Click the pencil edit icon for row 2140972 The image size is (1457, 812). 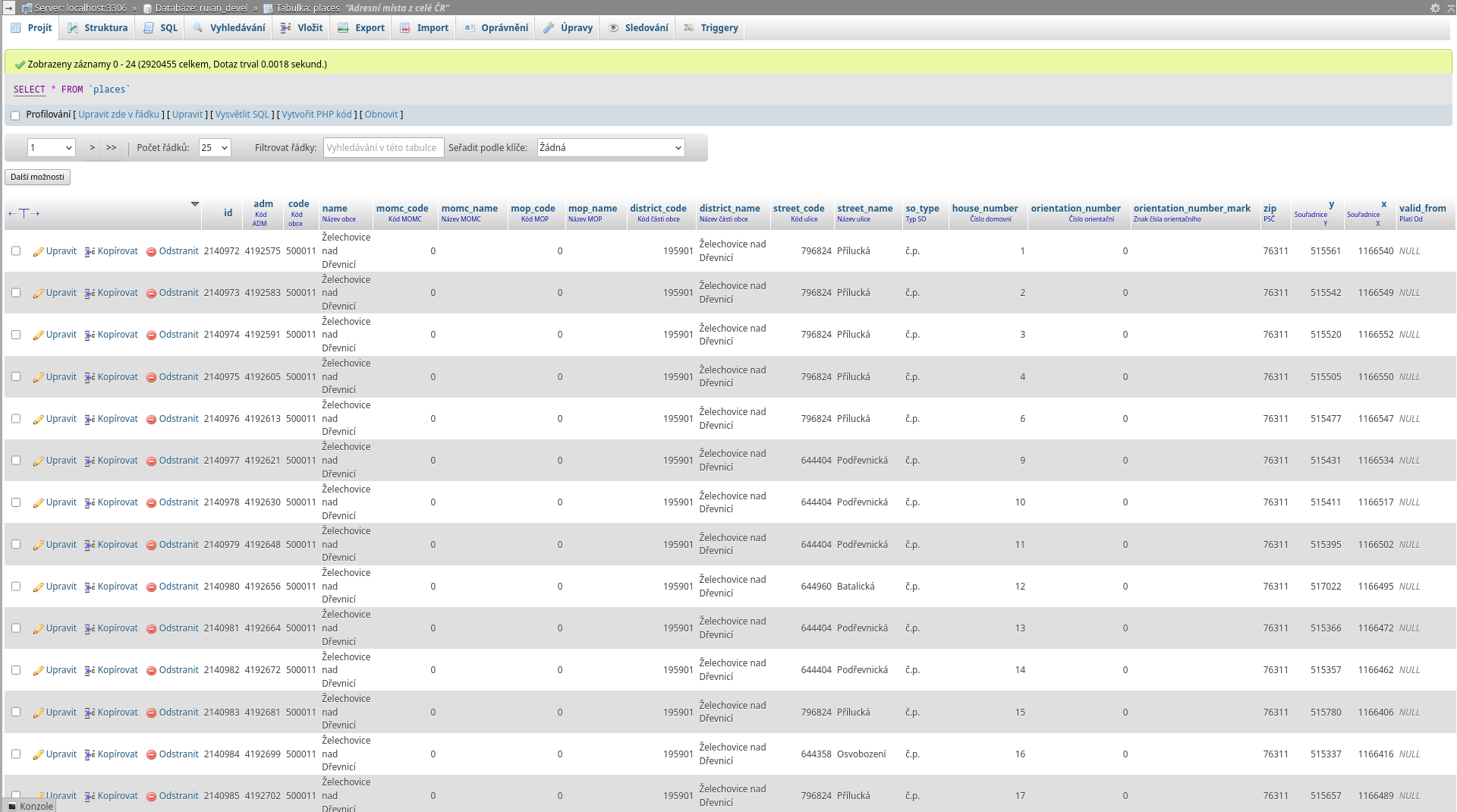click(38, 252)
